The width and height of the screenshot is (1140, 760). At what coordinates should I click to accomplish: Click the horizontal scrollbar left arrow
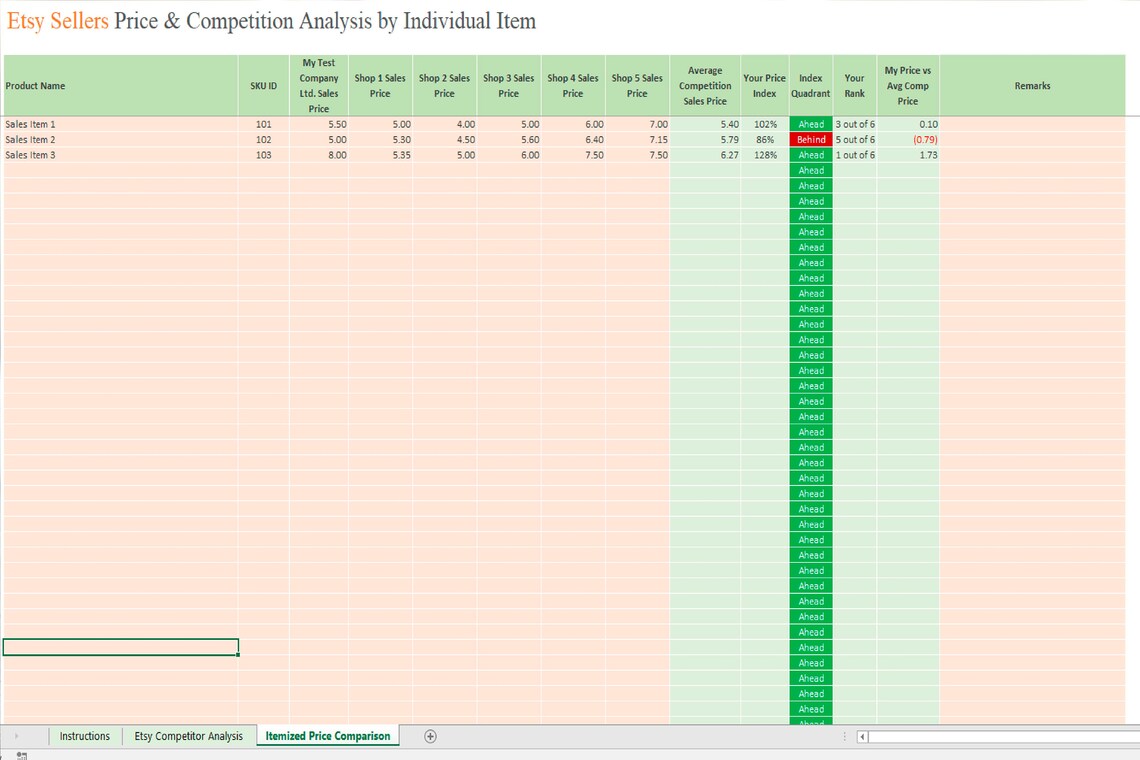coord(861,736)
